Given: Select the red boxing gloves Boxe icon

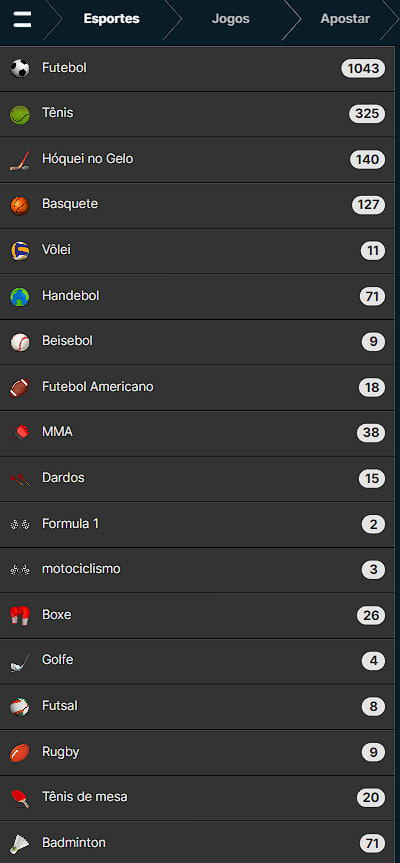Looking at the screenshot, I should pos(20,615).
